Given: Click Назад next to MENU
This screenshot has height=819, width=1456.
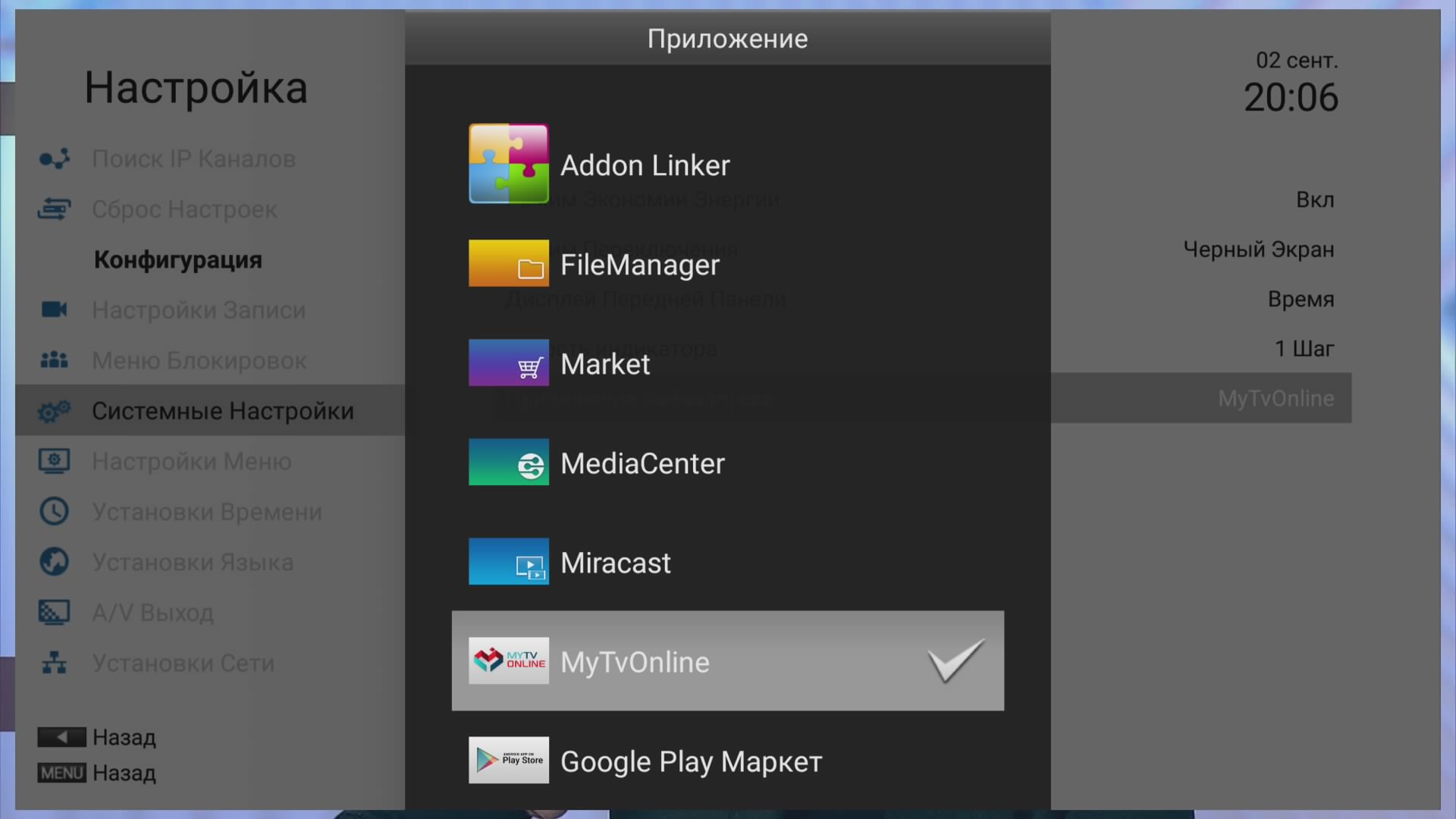Looking at the screenshot, I should tap(124, 773).
